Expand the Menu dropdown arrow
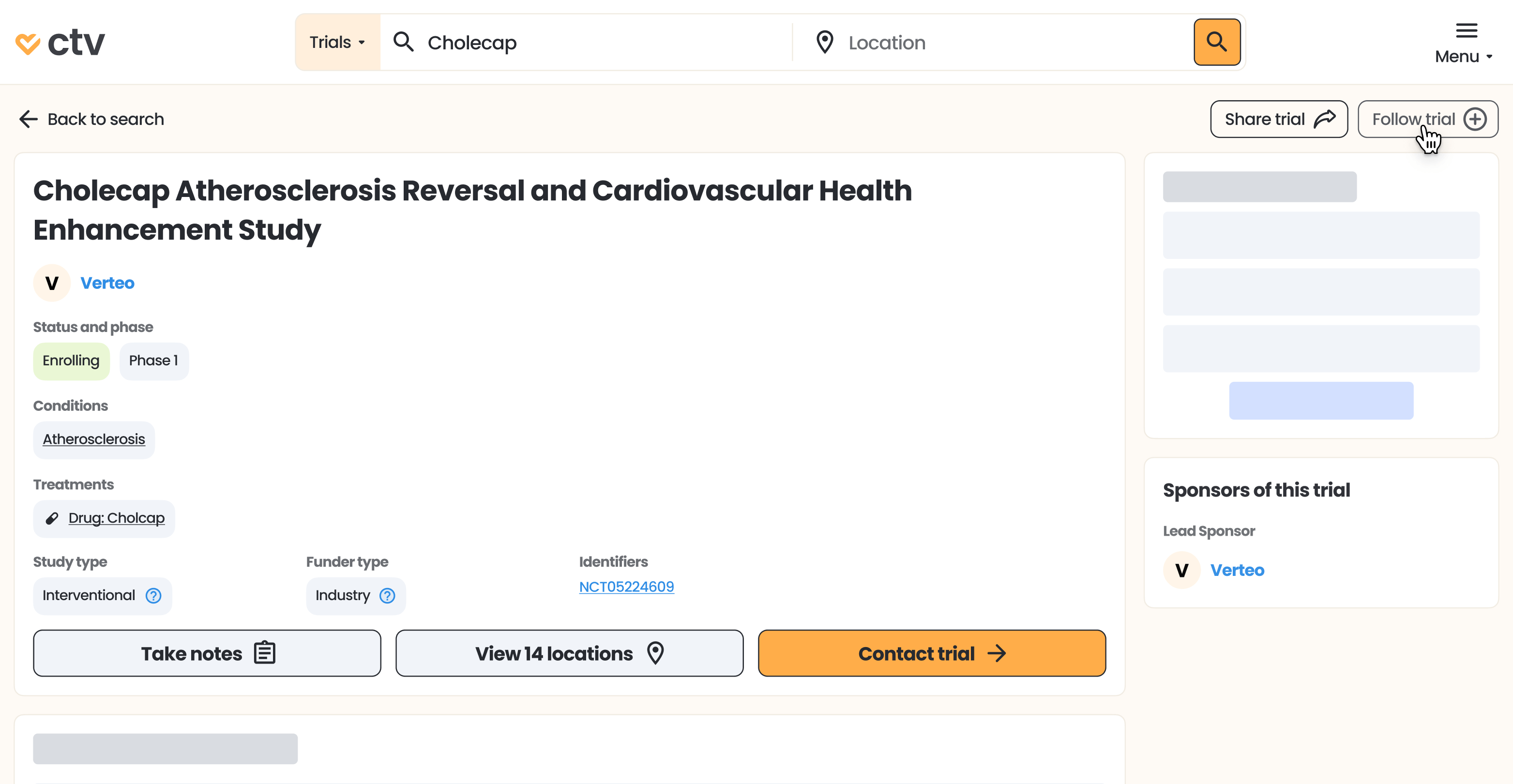 click(1489, 57)
